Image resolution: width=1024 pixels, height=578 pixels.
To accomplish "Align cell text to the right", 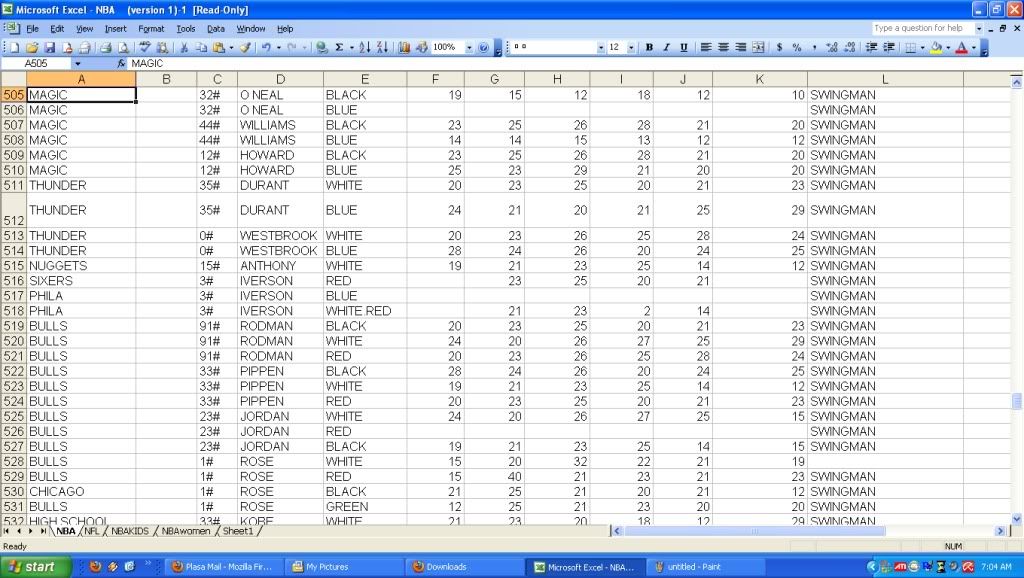I will (741, 48).
